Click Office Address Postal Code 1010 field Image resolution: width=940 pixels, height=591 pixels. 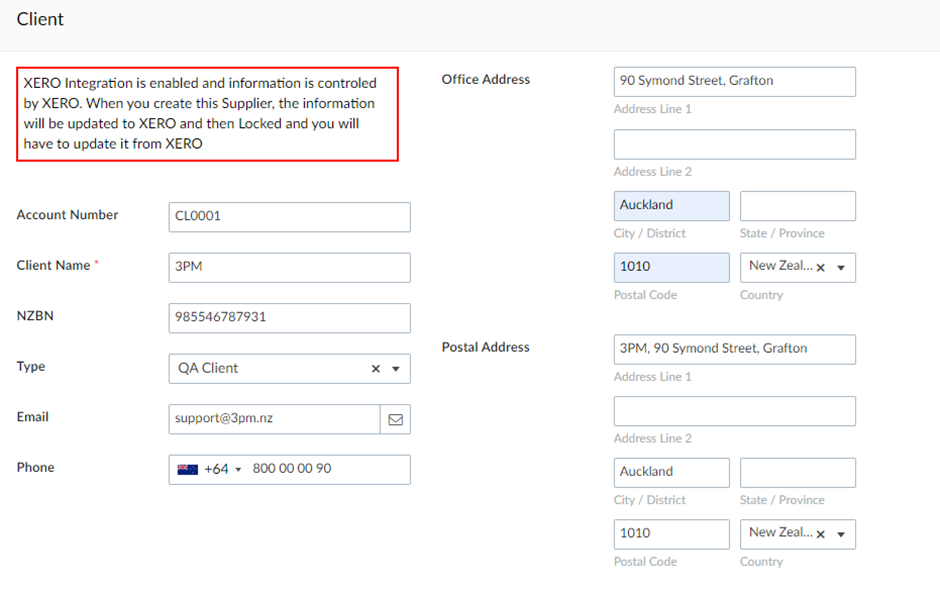click(x=671, y=267)
